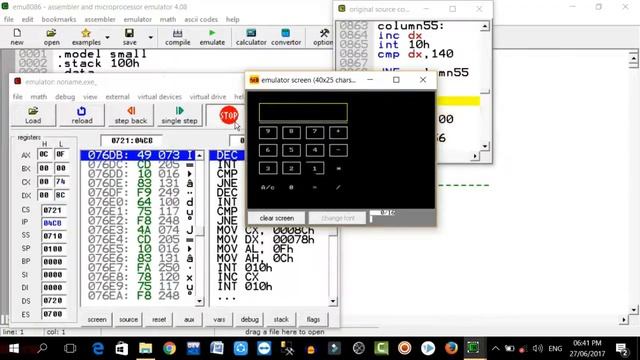Click line 'cmp dx,140' in original source window
Image resolution: width=640 pixels, height=360 pixels.
tap(415, 54)
